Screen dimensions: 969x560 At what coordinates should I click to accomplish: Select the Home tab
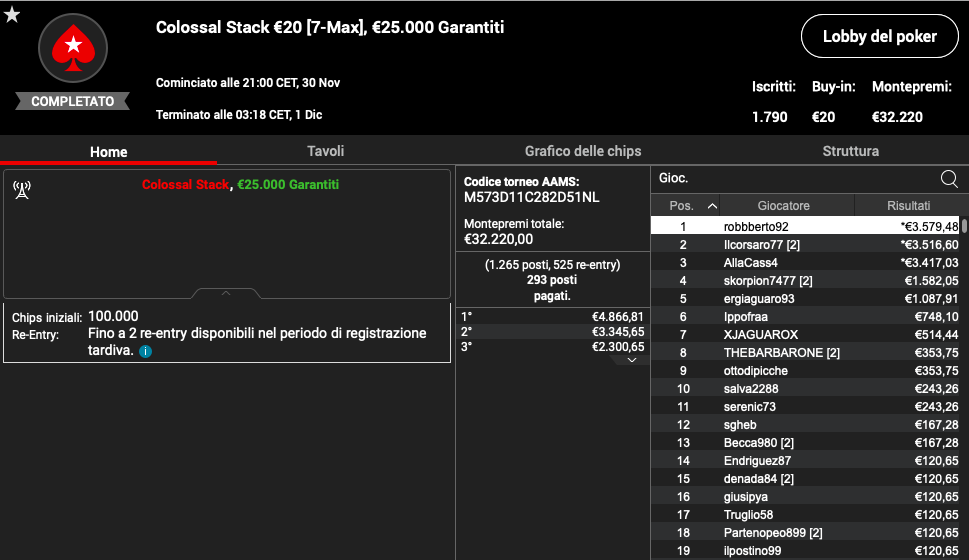click(108, 152)
